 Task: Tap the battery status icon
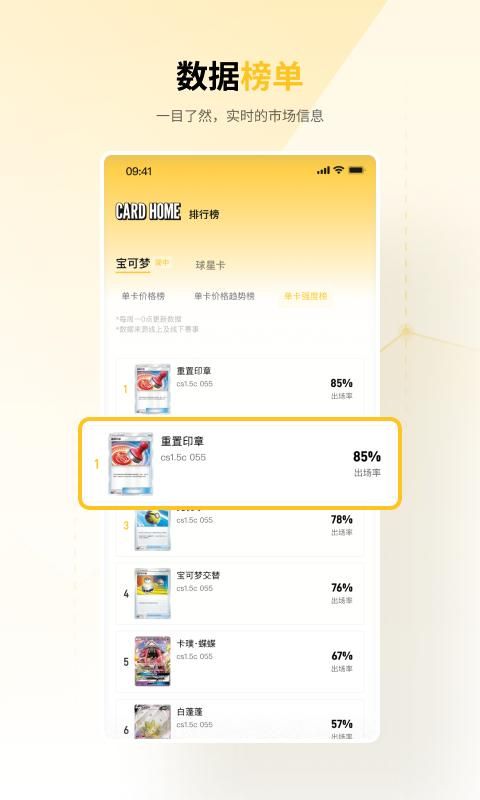356,170
